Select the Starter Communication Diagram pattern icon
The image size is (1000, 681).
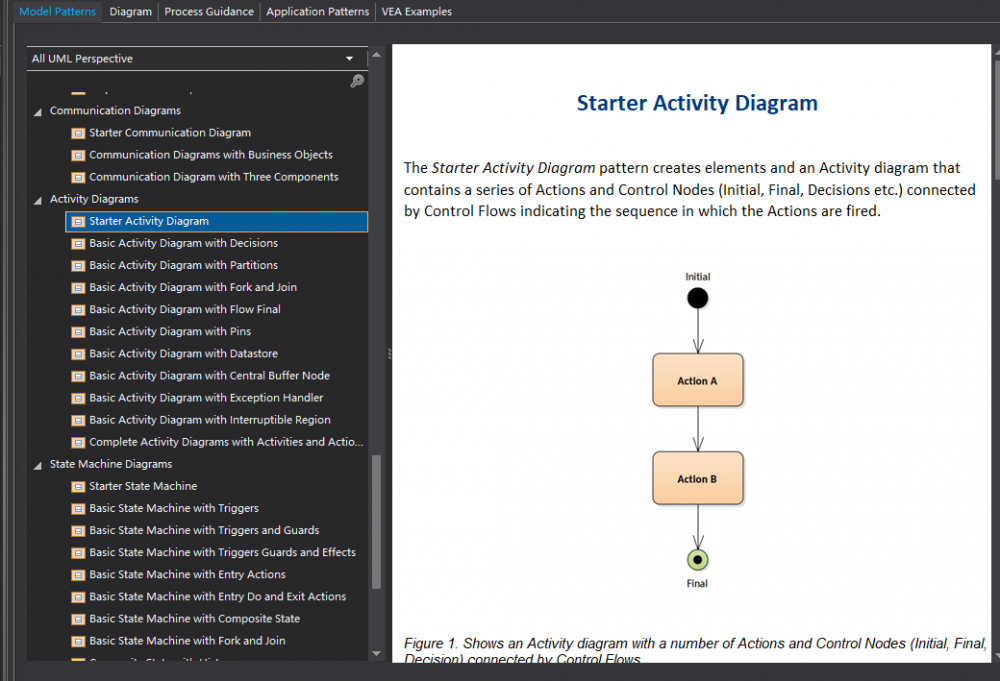click(78, 132)
